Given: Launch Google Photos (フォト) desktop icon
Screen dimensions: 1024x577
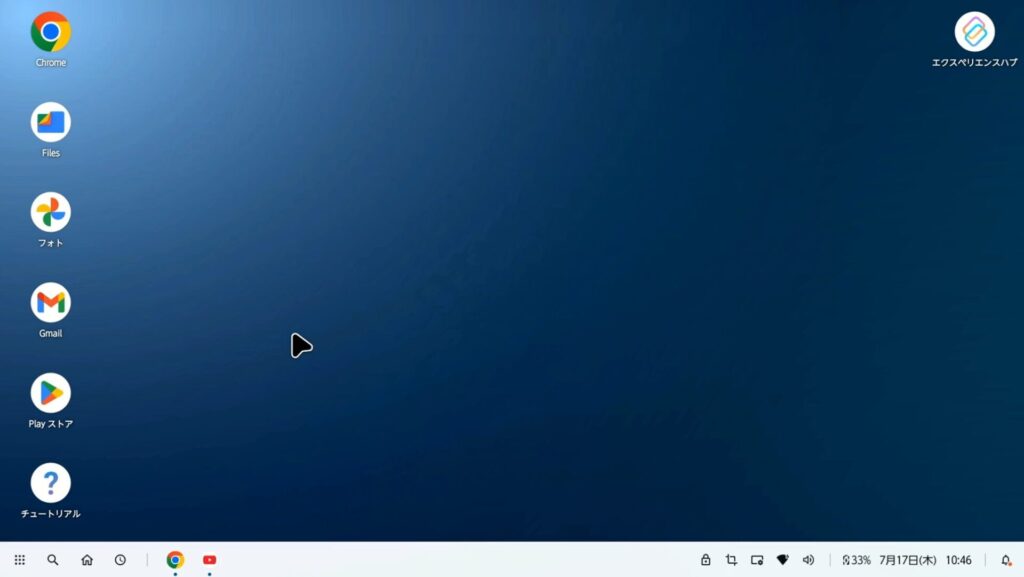Looking at the screenshot, I should pos(50,212).
